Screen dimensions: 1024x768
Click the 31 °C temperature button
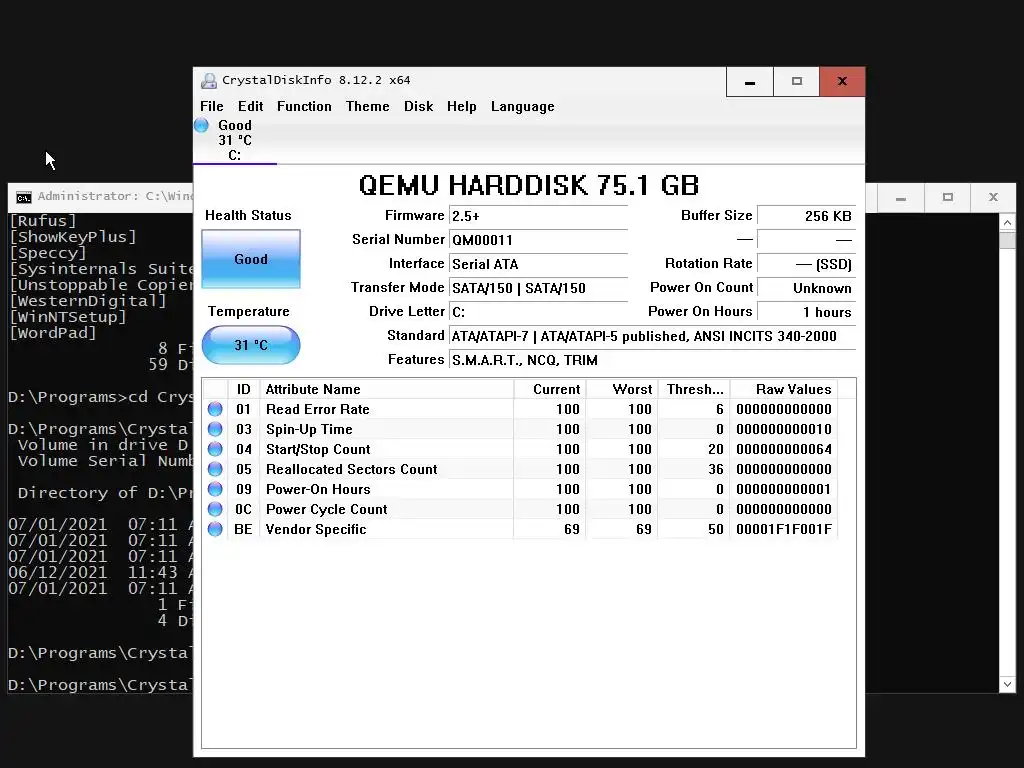tap(251, 345)
